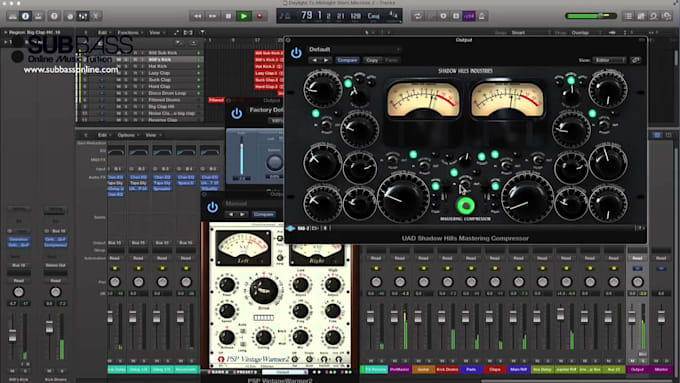Open the List Editors icon
The image size is (680, 383).
click(x=628, y=16)
